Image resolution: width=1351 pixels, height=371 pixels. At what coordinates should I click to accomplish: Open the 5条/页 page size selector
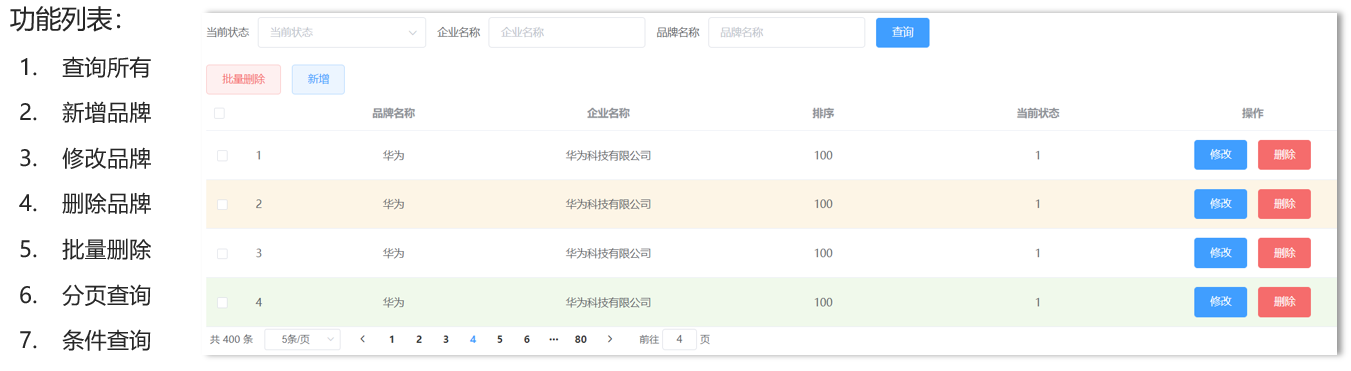coord(302,340)
